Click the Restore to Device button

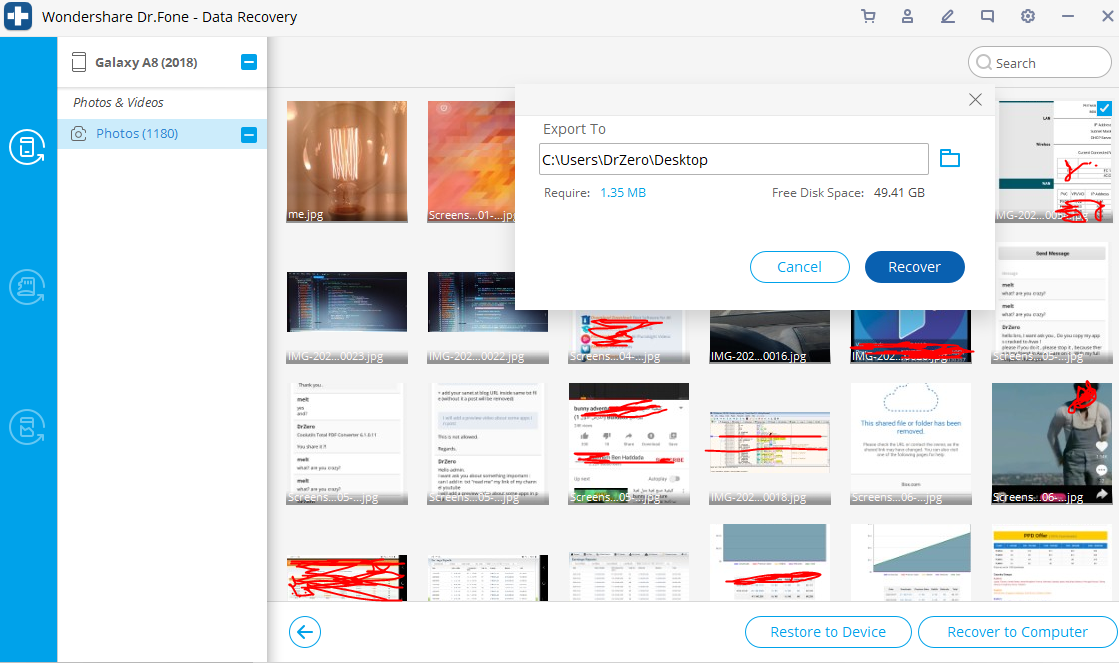point(828,632)
